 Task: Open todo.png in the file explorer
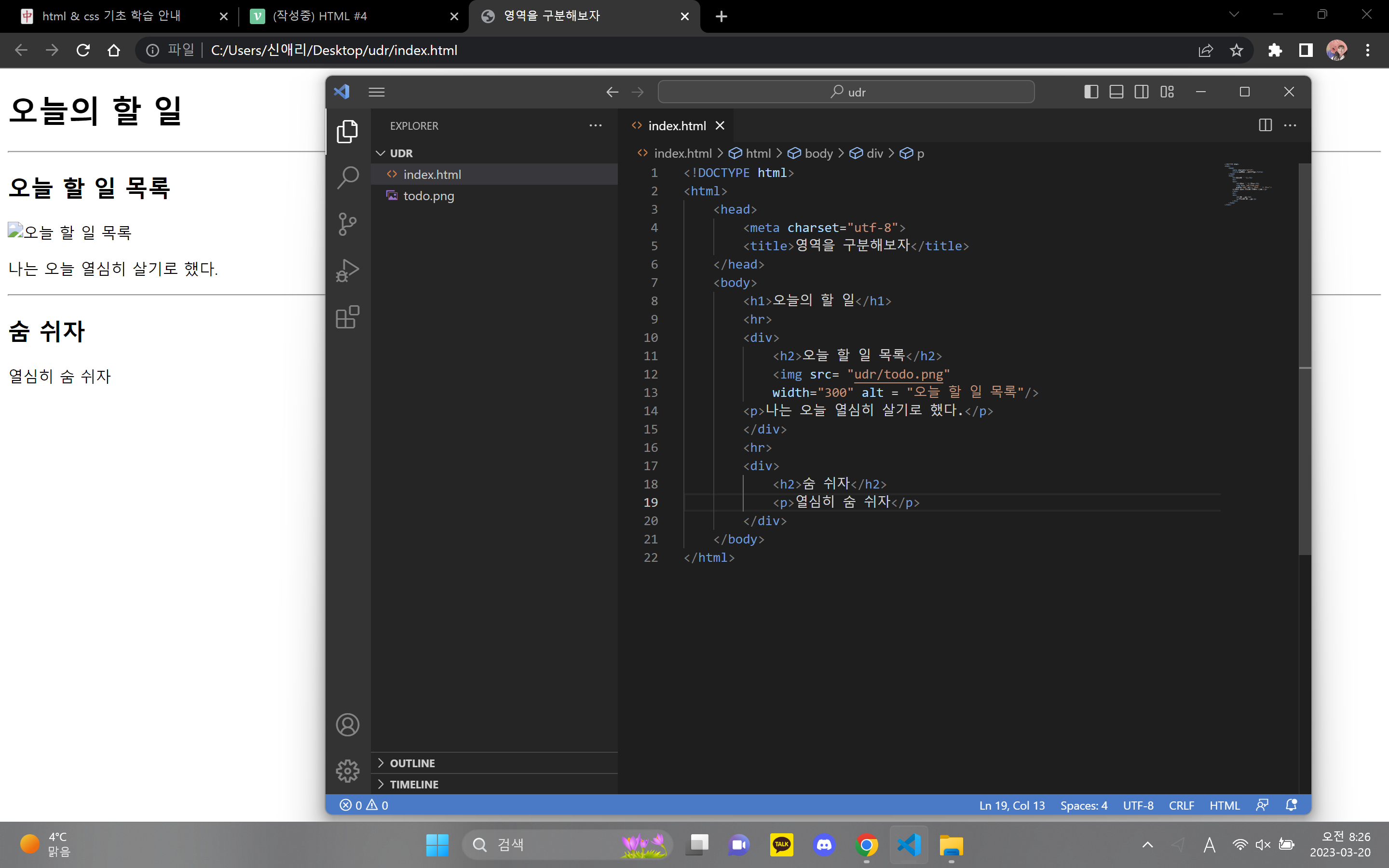(x=428, y=196)
